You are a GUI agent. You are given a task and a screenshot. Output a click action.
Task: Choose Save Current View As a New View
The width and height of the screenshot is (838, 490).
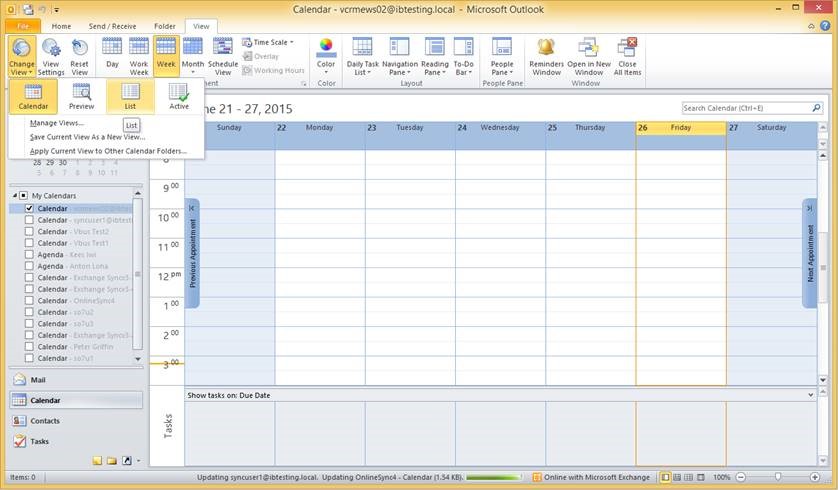pyautogui.click(x=87, y=137)
